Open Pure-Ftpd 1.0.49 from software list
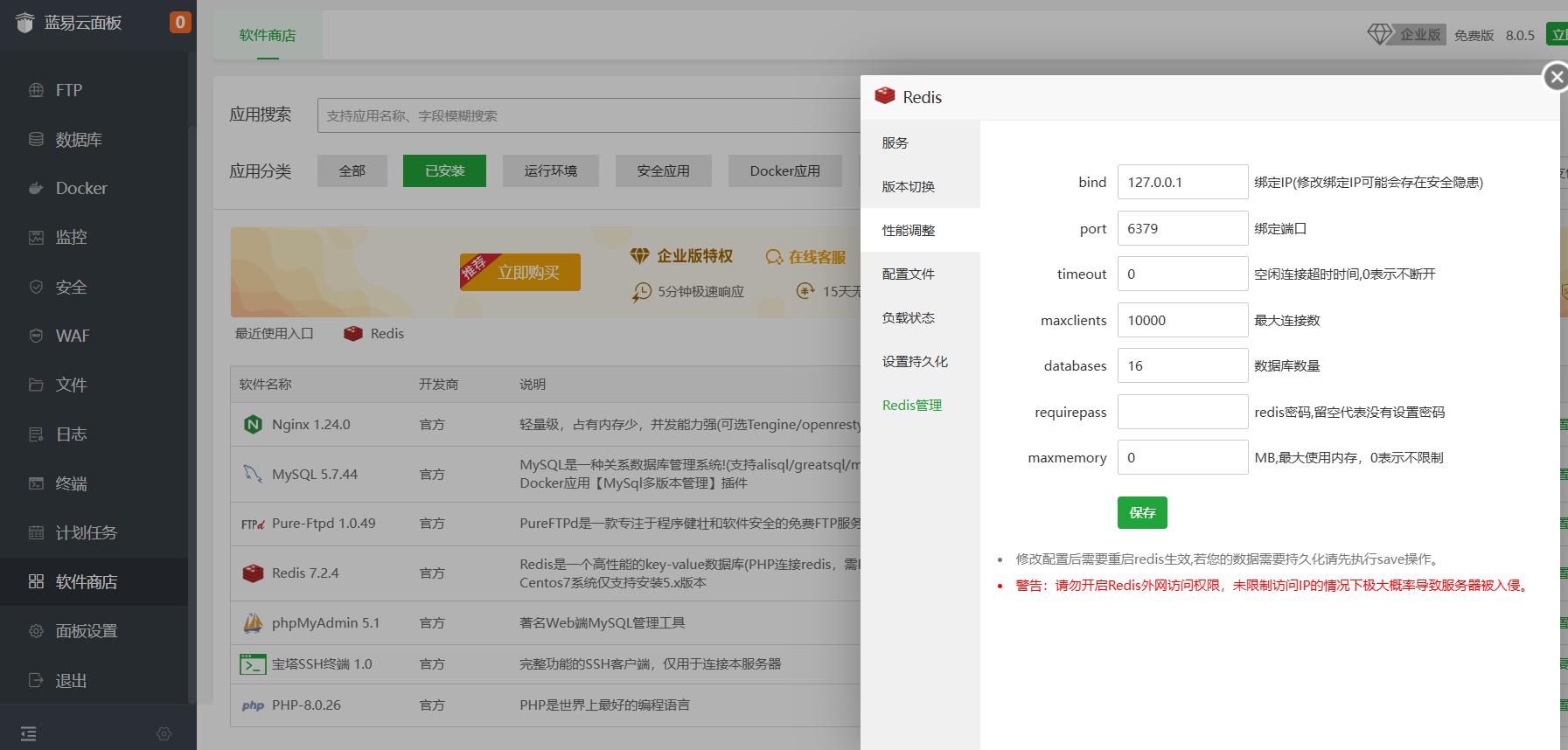Image resolution: width=1568 pixels, height=750 pixels. click(x=324, y=524)
